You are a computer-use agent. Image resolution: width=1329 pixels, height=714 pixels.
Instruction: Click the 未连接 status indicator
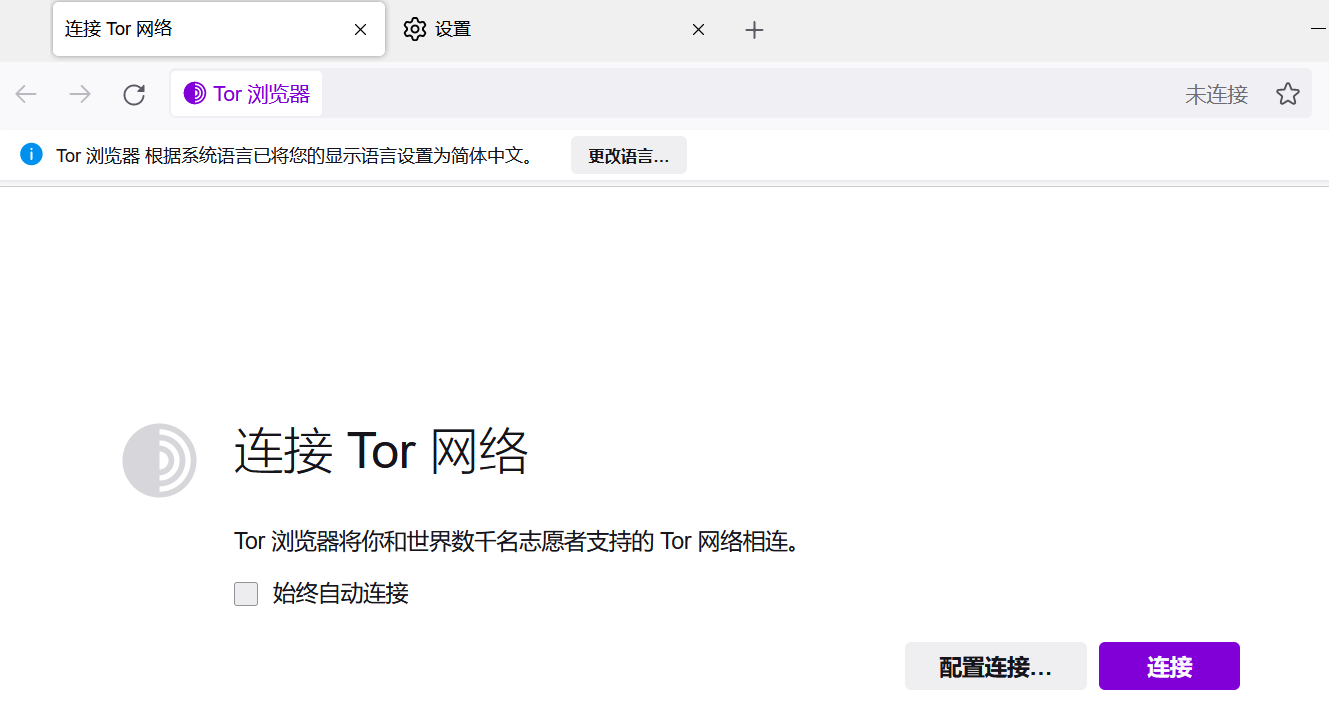point(1215,93)
